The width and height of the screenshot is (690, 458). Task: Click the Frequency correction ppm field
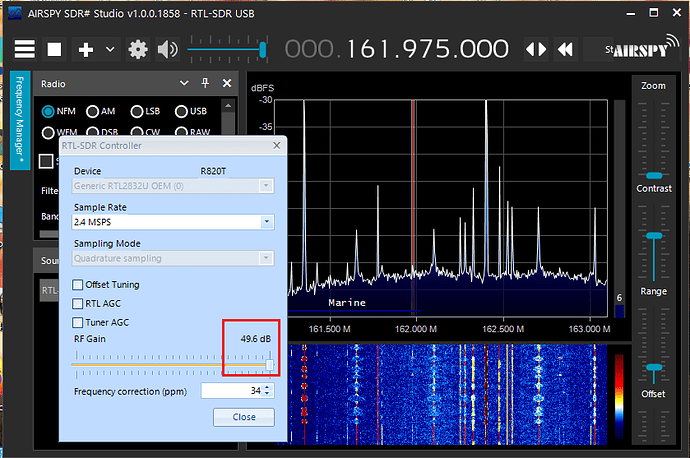coord(232,391)
